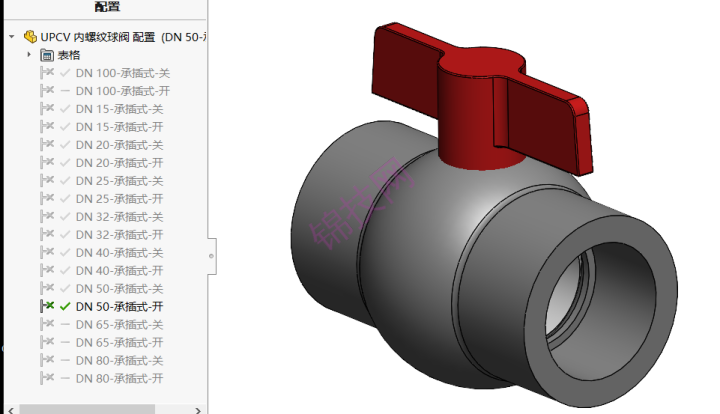Click the panel collapse handle on the splitter
The image size is (720, 414).
click(x=212, y=256)
